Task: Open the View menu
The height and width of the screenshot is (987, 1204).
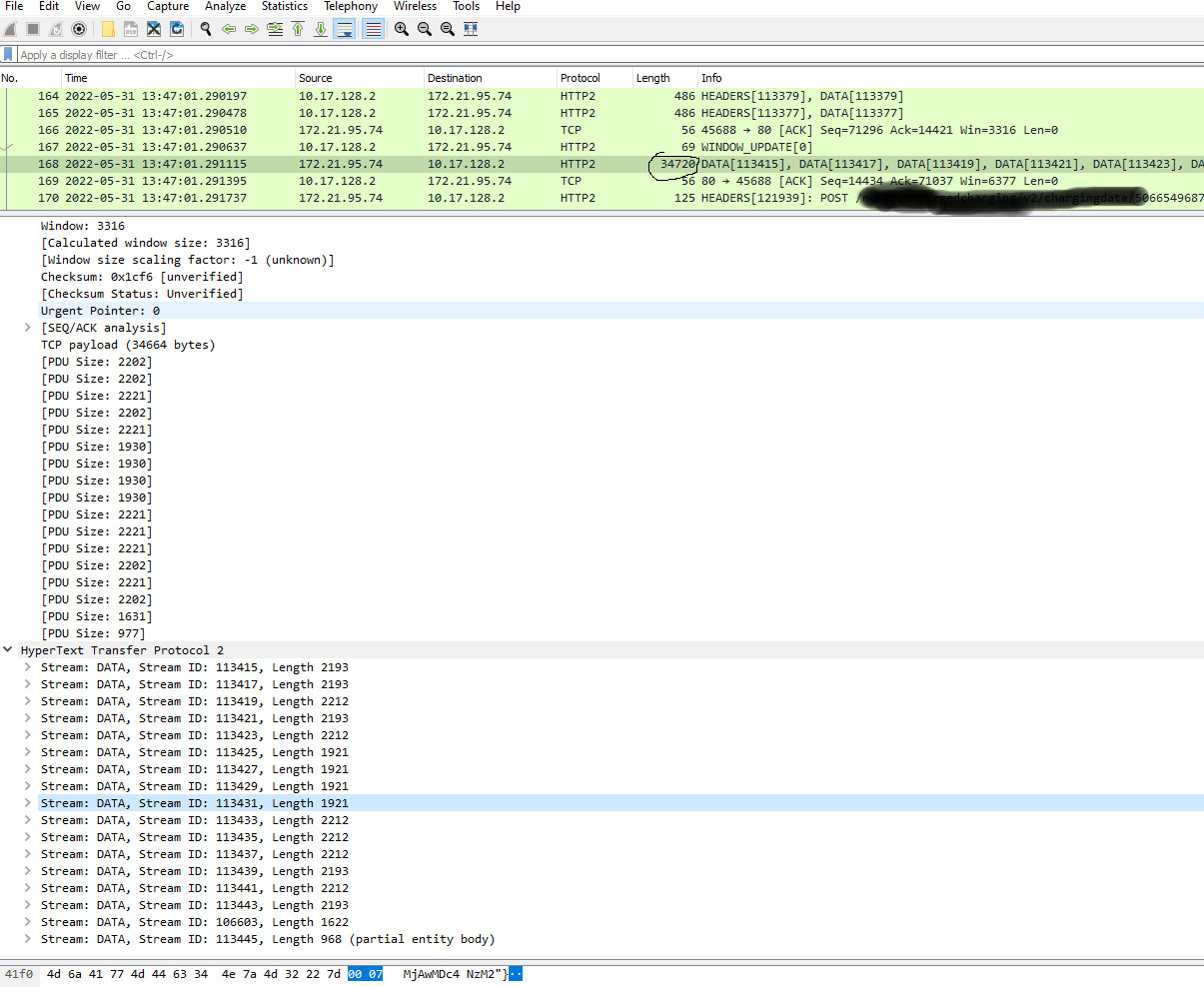Action: click(88, 6)
